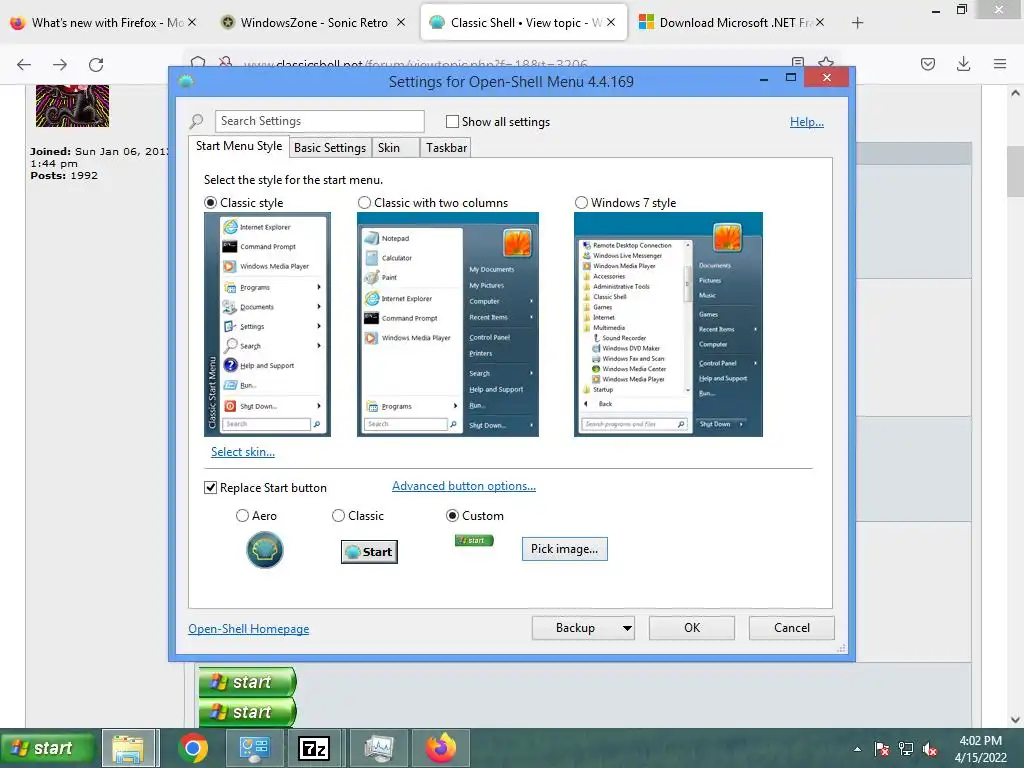Switch to the Skin tab
Screen dimensions: 1024x768
point(395,148)
